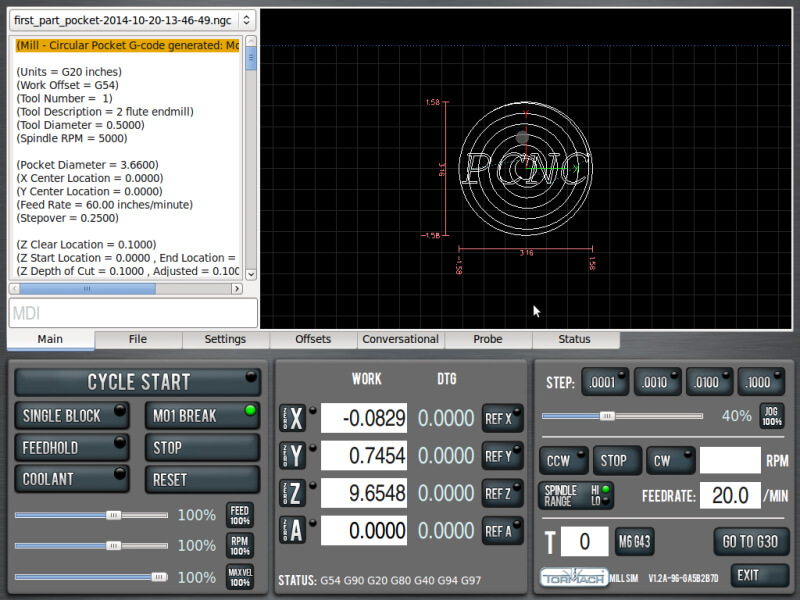Click the Zero Y axis button
The width and height of the screenshot is (800, 600).
291,456
